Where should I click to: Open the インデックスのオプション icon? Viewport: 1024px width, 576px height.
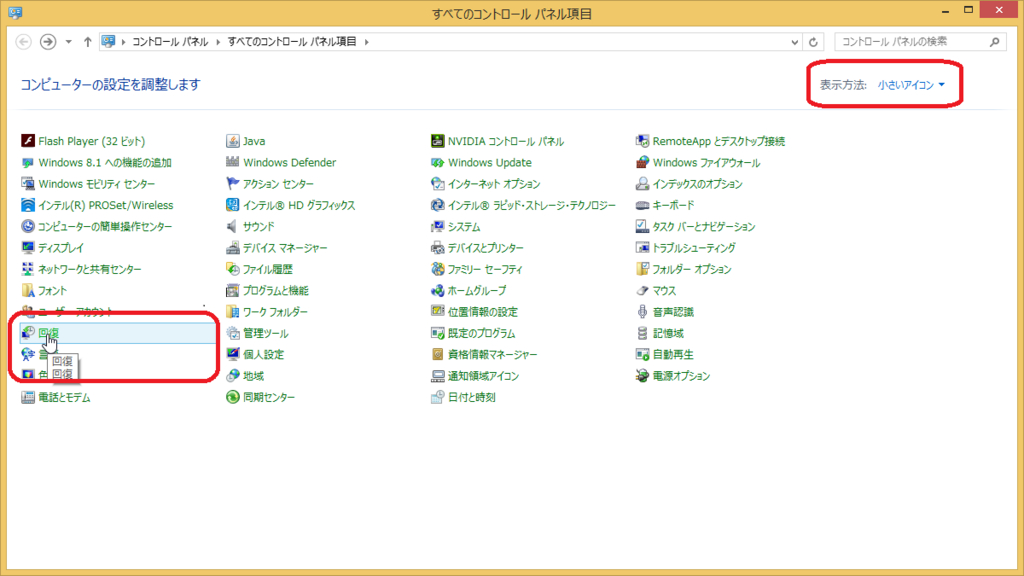pos(643,184)
